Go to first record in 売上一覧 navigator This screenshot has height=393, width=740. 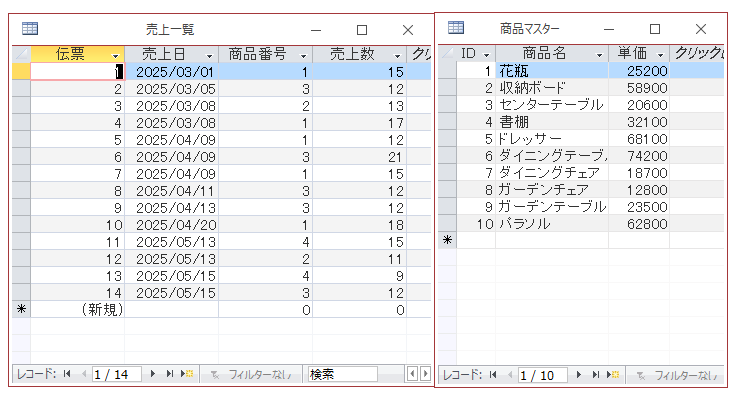click(67, 374)
